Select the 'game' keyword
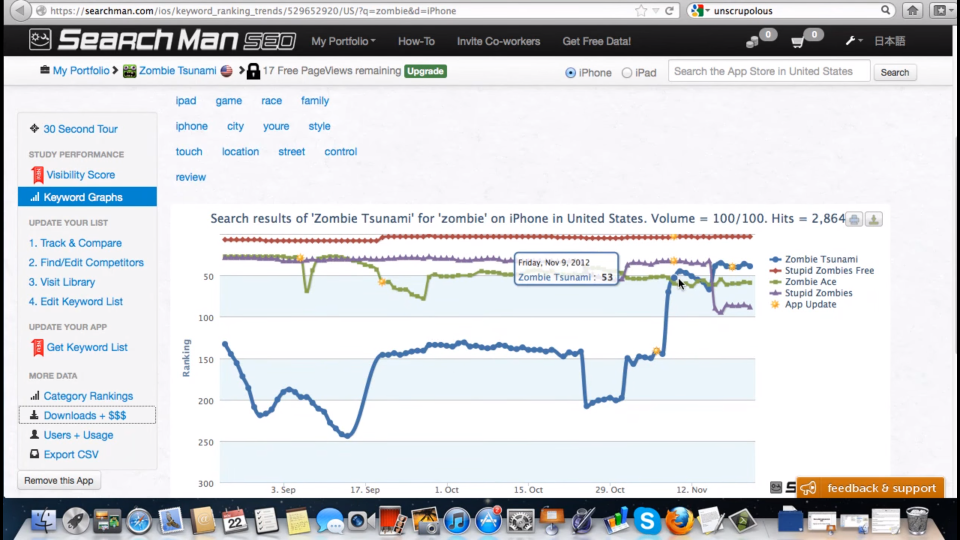This screenshot has height=540, width=960. tap(228, 100)
